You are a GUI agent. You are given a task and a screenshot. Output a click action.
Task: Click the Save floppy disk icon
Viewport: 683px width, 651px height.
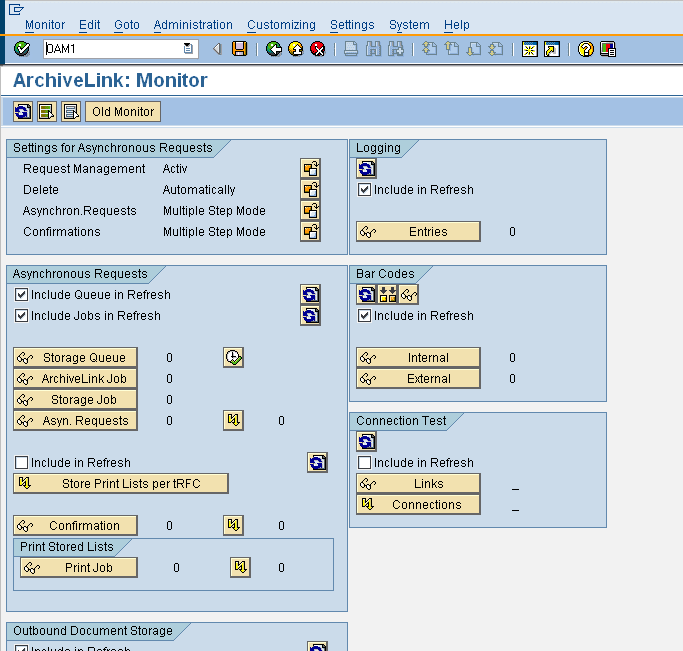(240, 49)
